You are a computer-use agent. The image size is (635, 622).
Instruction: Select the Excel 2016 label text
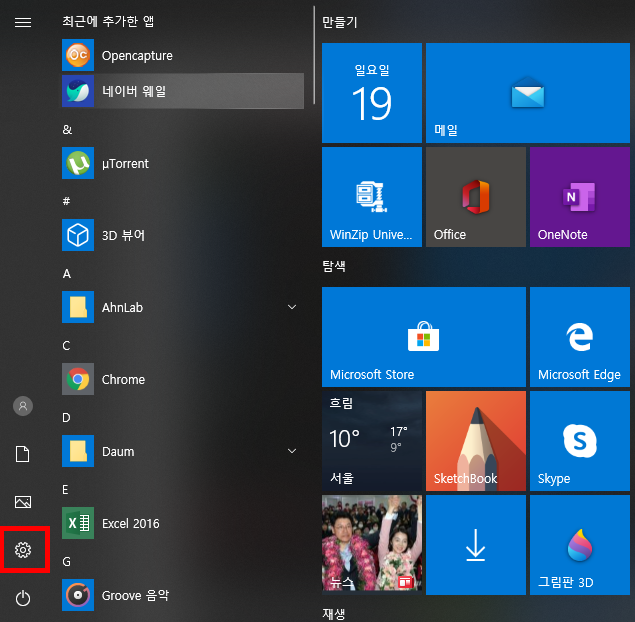[x=131, y=524]
